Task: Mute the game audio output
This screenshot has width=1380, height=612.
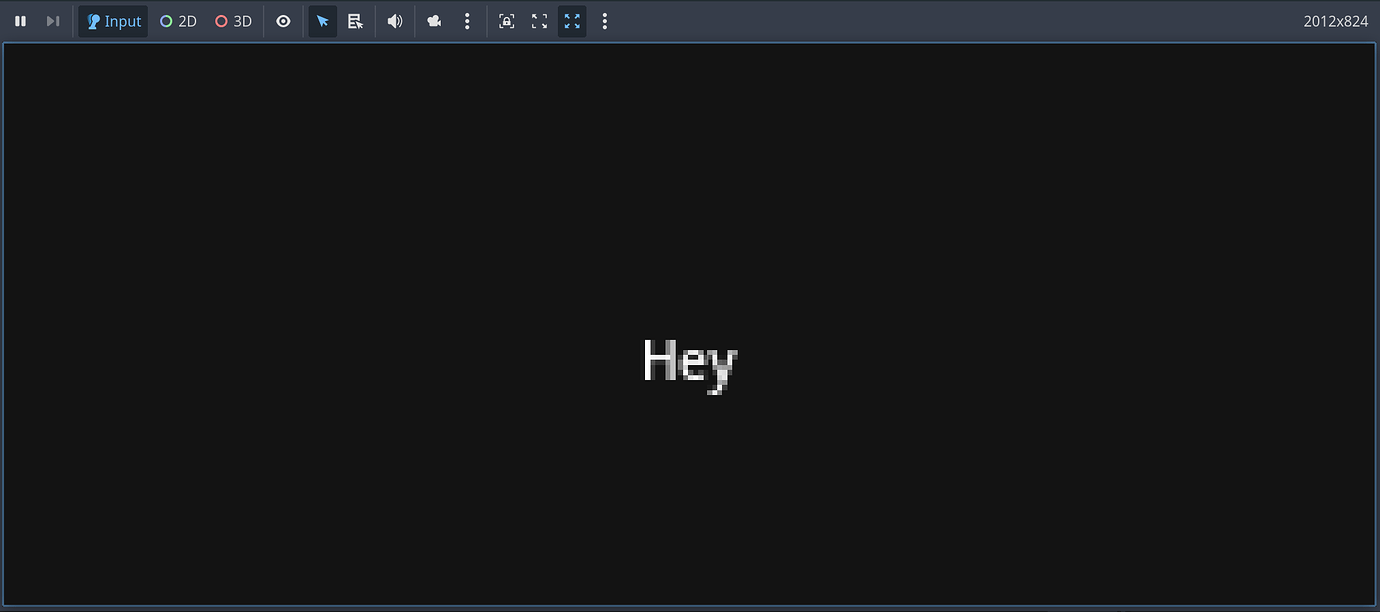Action: tap(394, 20)
